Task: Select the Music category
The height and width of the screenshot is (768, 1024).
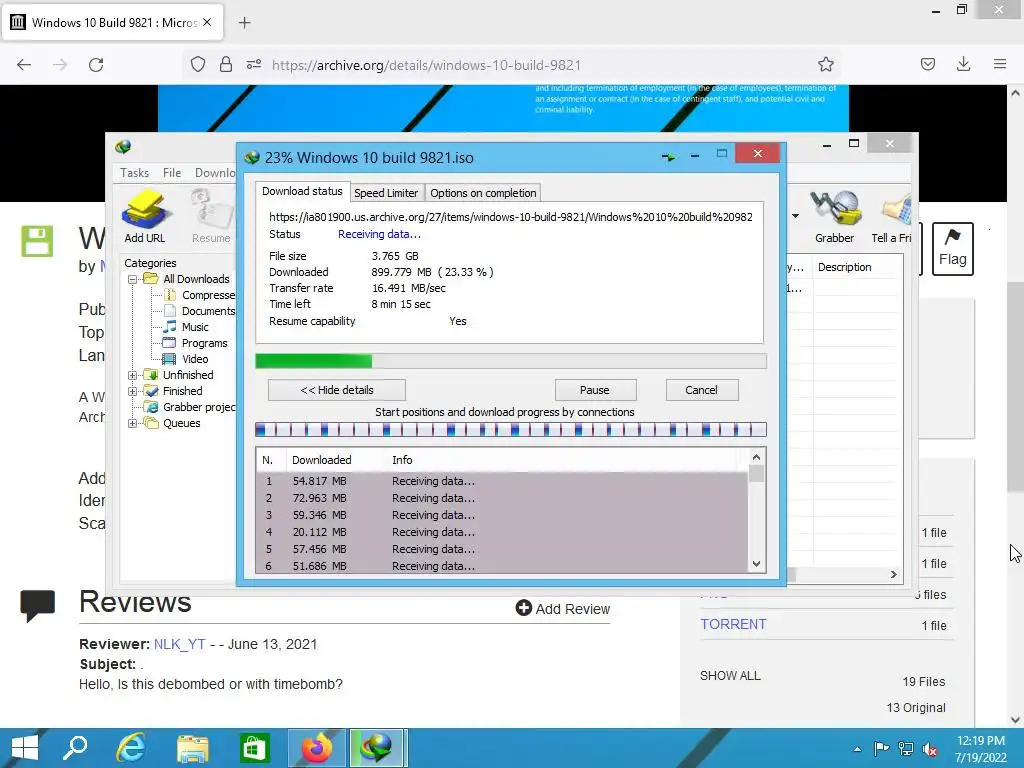Action: [195, 327]
